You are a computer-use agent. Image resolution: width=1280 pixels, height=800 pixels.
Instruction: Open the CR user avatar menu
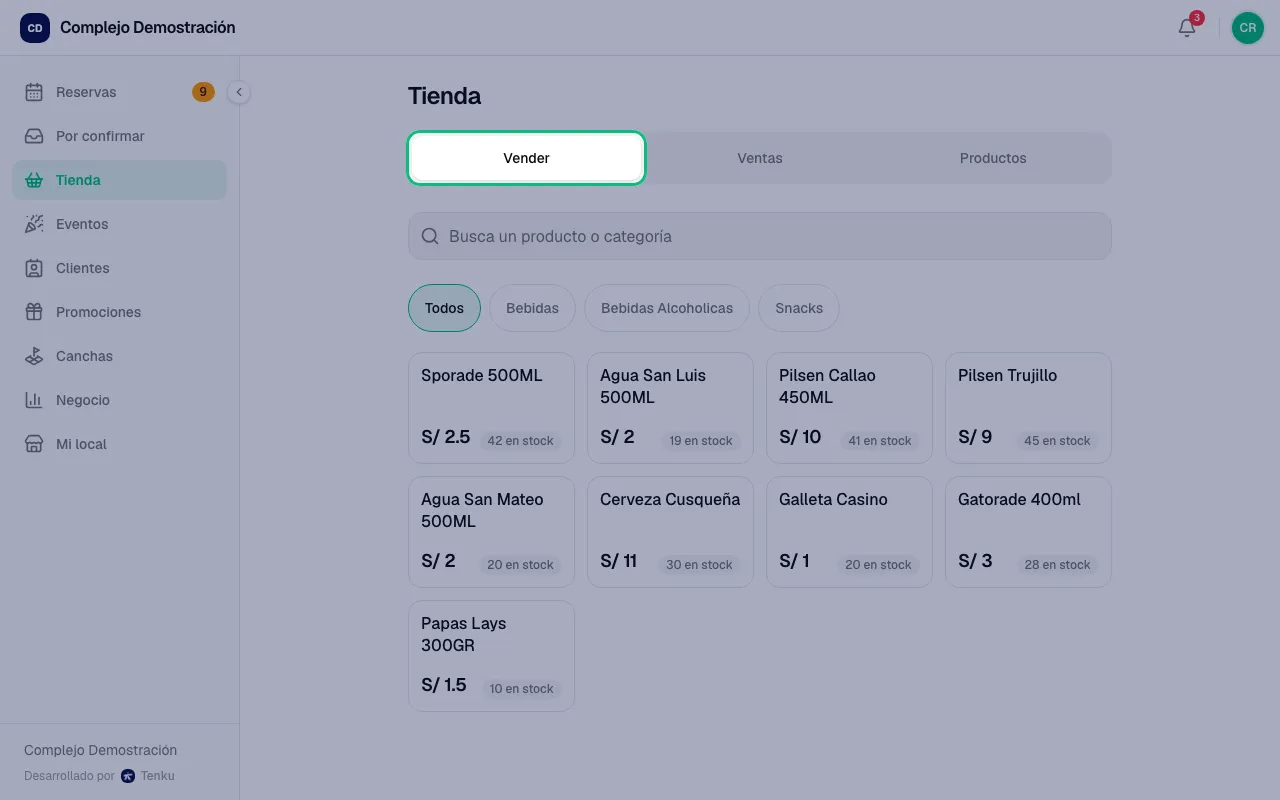[1248, 28]
